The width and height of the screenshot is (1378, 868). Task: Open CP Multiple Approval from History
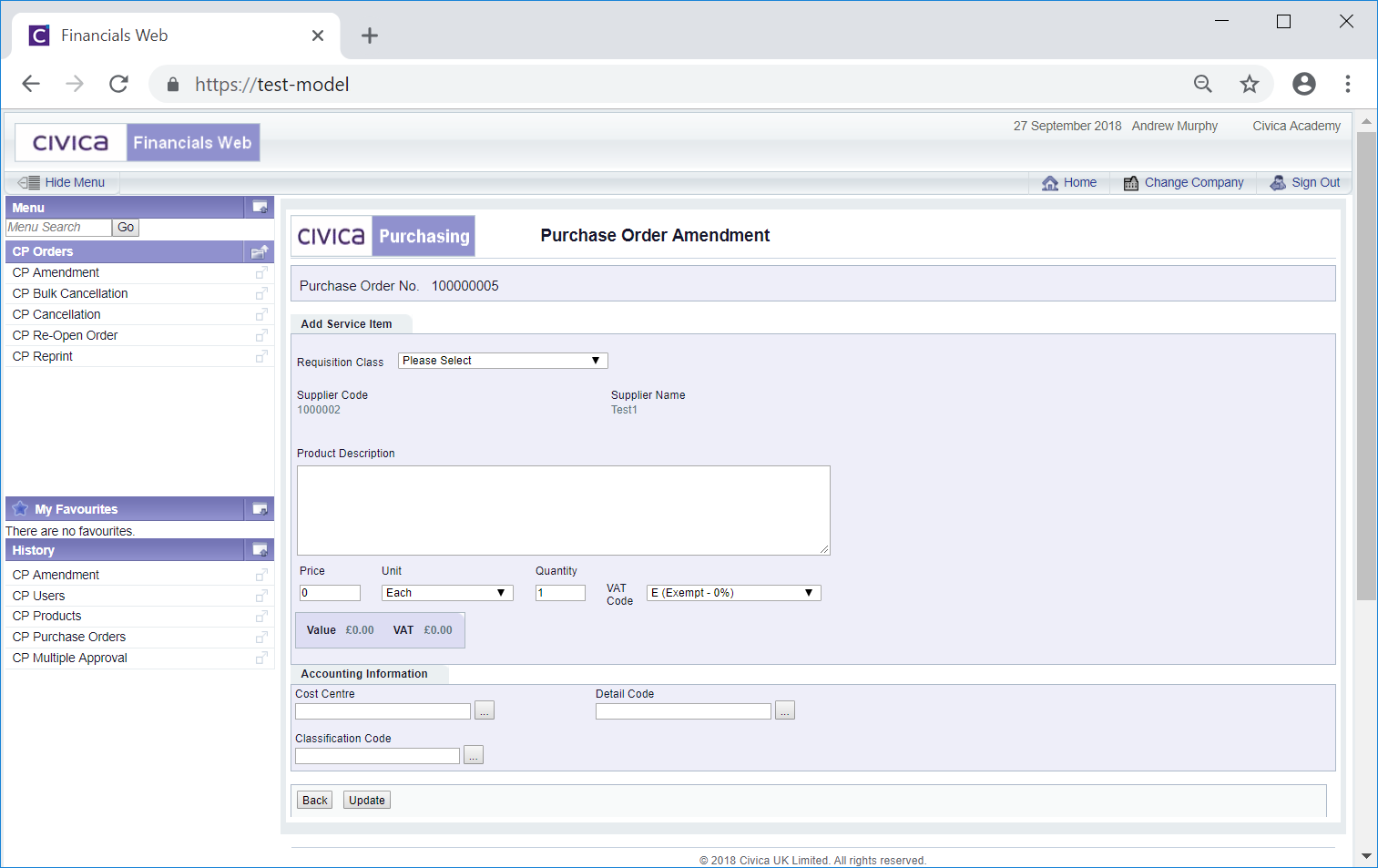coord(69,658)
